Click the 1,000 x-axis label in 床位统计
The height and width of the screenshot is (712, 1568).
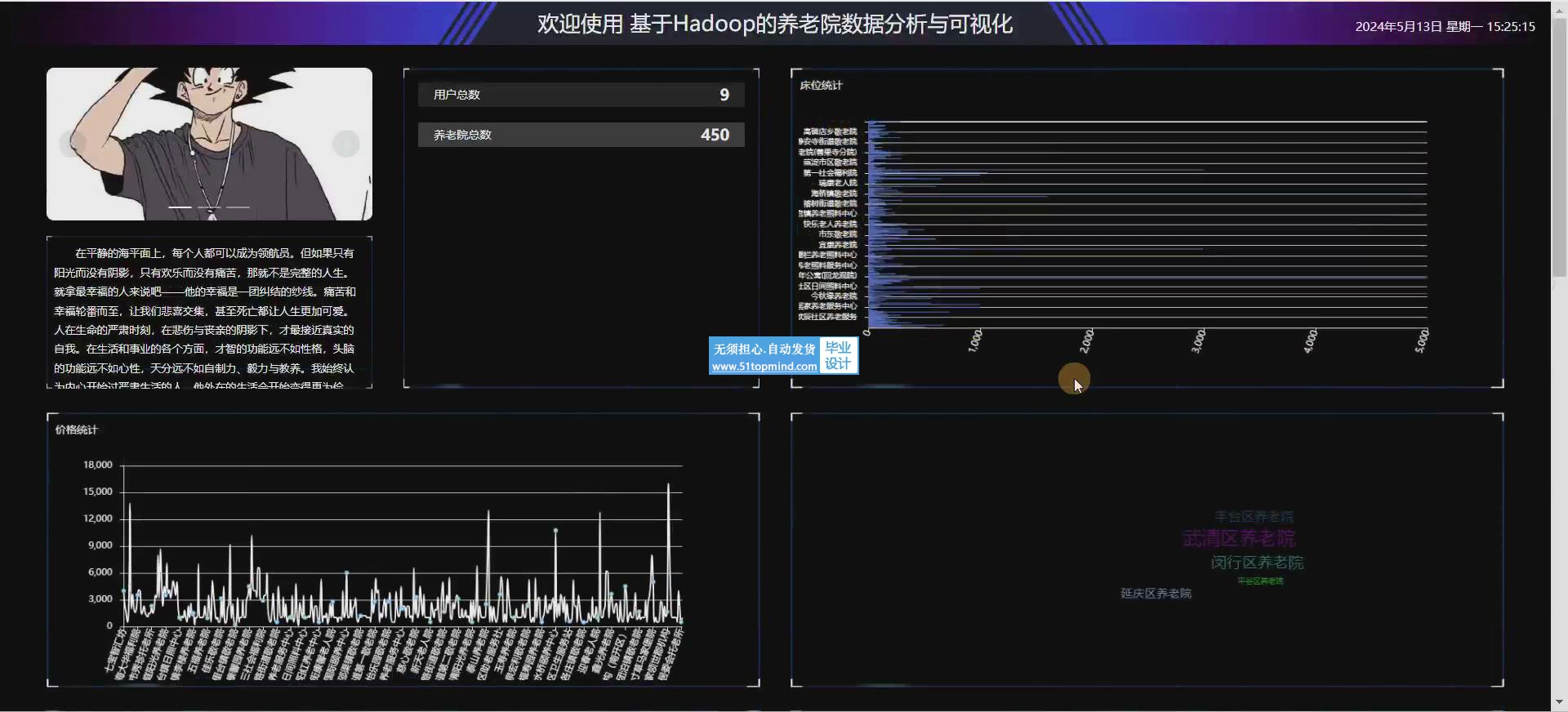pyautogui.click(x=975, y=340)
